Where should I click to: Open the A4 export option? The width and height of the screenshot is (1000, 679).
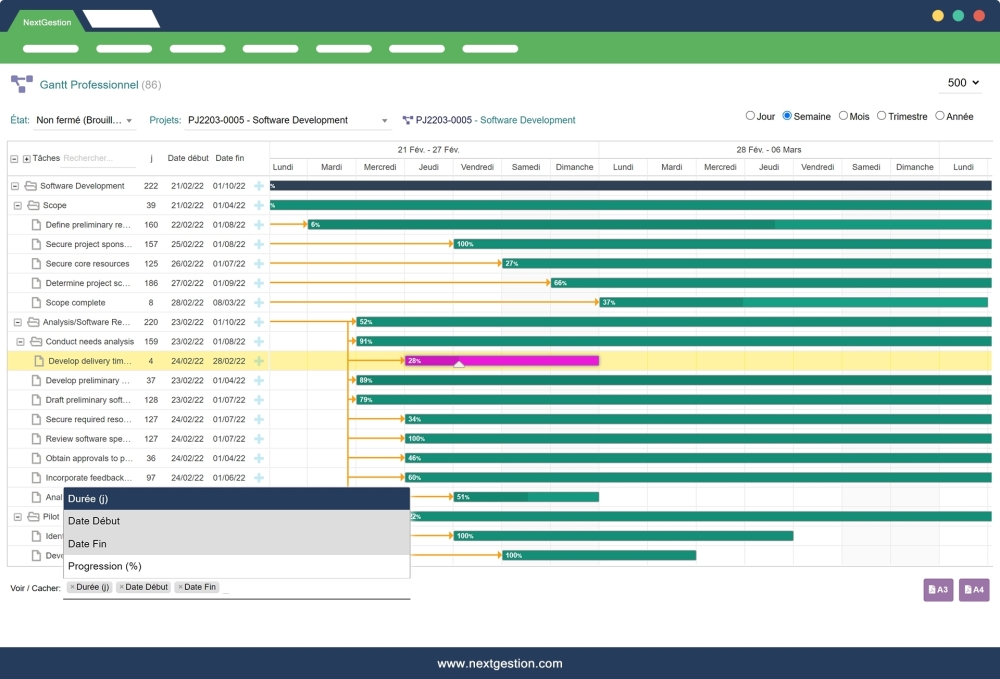point(974,590)
